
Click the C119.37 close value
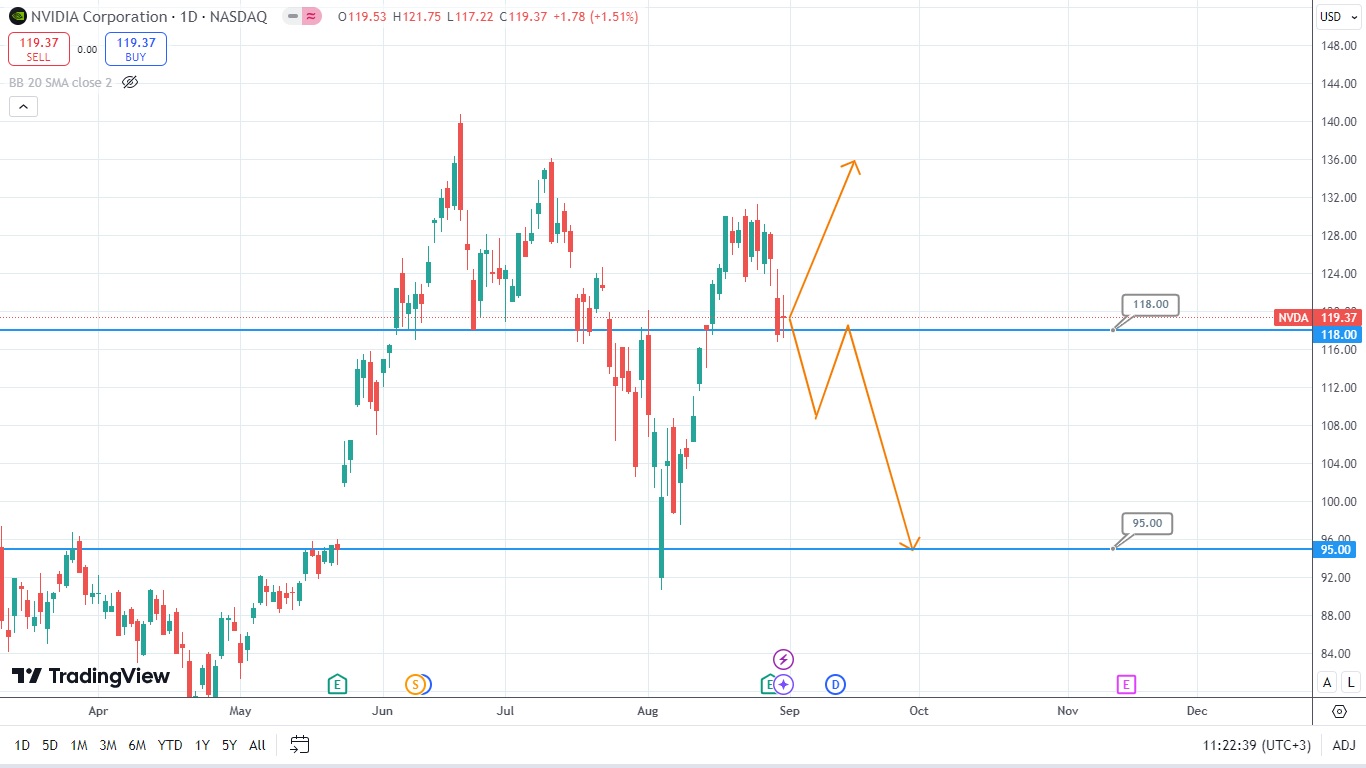(x=523, y=17)
